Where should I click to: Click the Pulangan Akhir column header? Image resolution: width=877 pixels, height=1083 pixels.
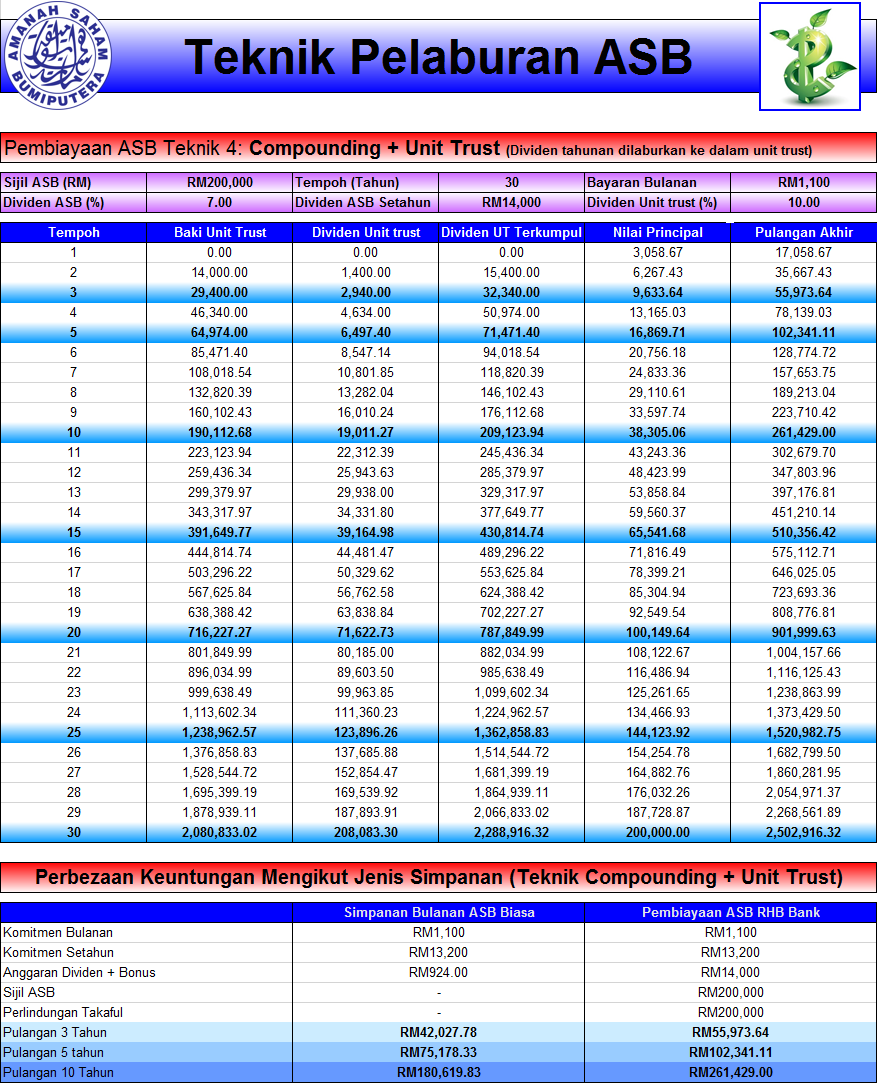coord(804,232)
